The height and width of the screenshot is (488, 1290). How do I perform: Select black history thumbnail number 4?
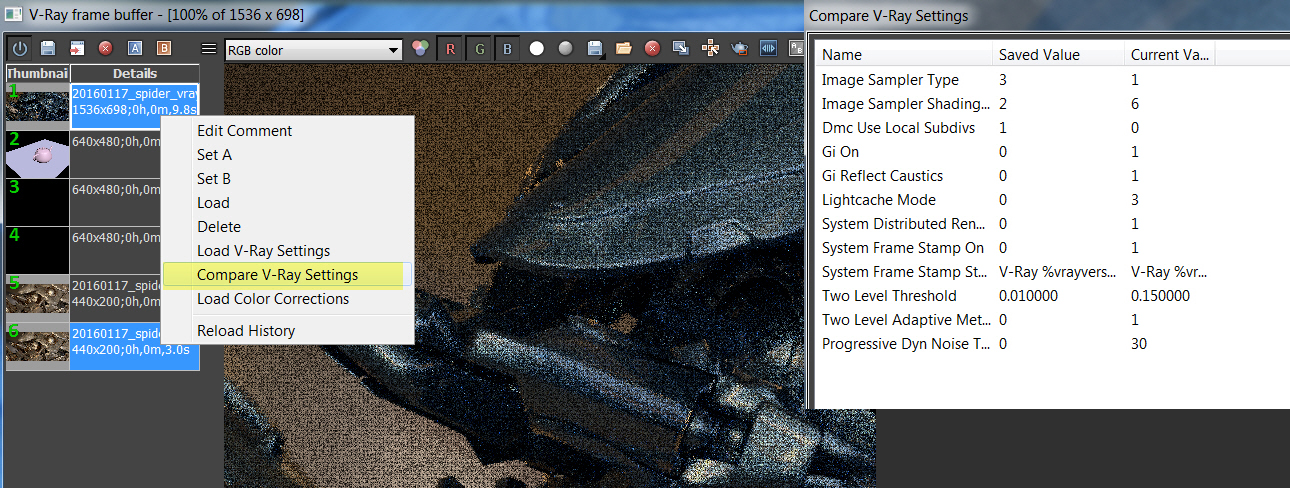38,250
